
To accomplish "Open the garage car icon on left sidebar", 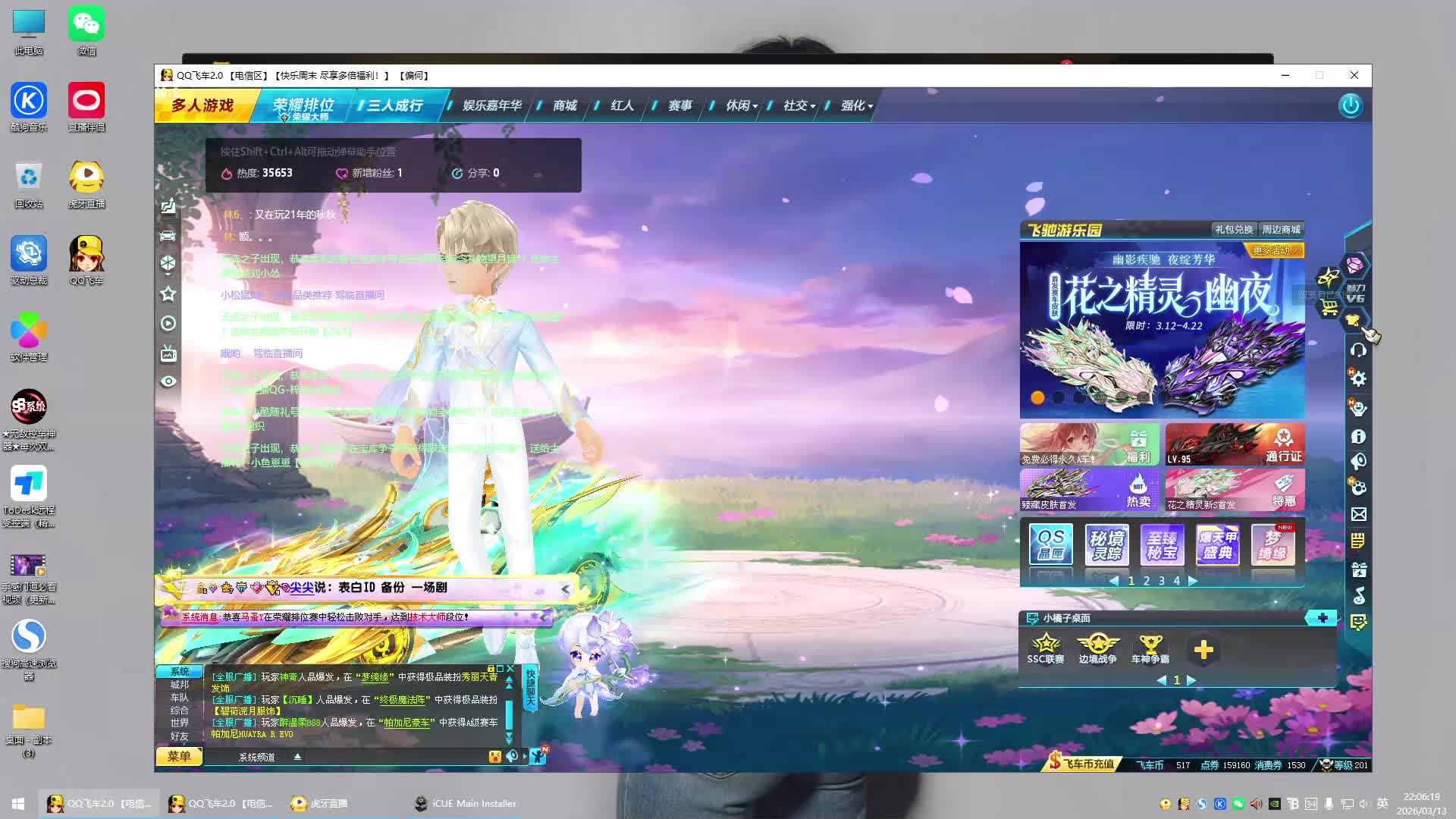I will coord(168,236).
